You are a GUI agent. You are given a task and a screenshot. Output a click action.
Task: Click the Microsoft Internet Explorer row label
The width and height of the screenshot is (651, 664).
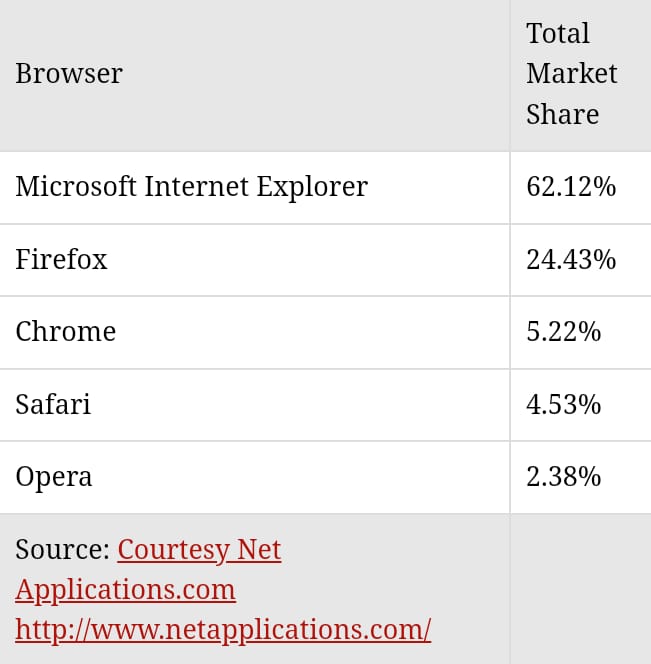click(191, 187)
